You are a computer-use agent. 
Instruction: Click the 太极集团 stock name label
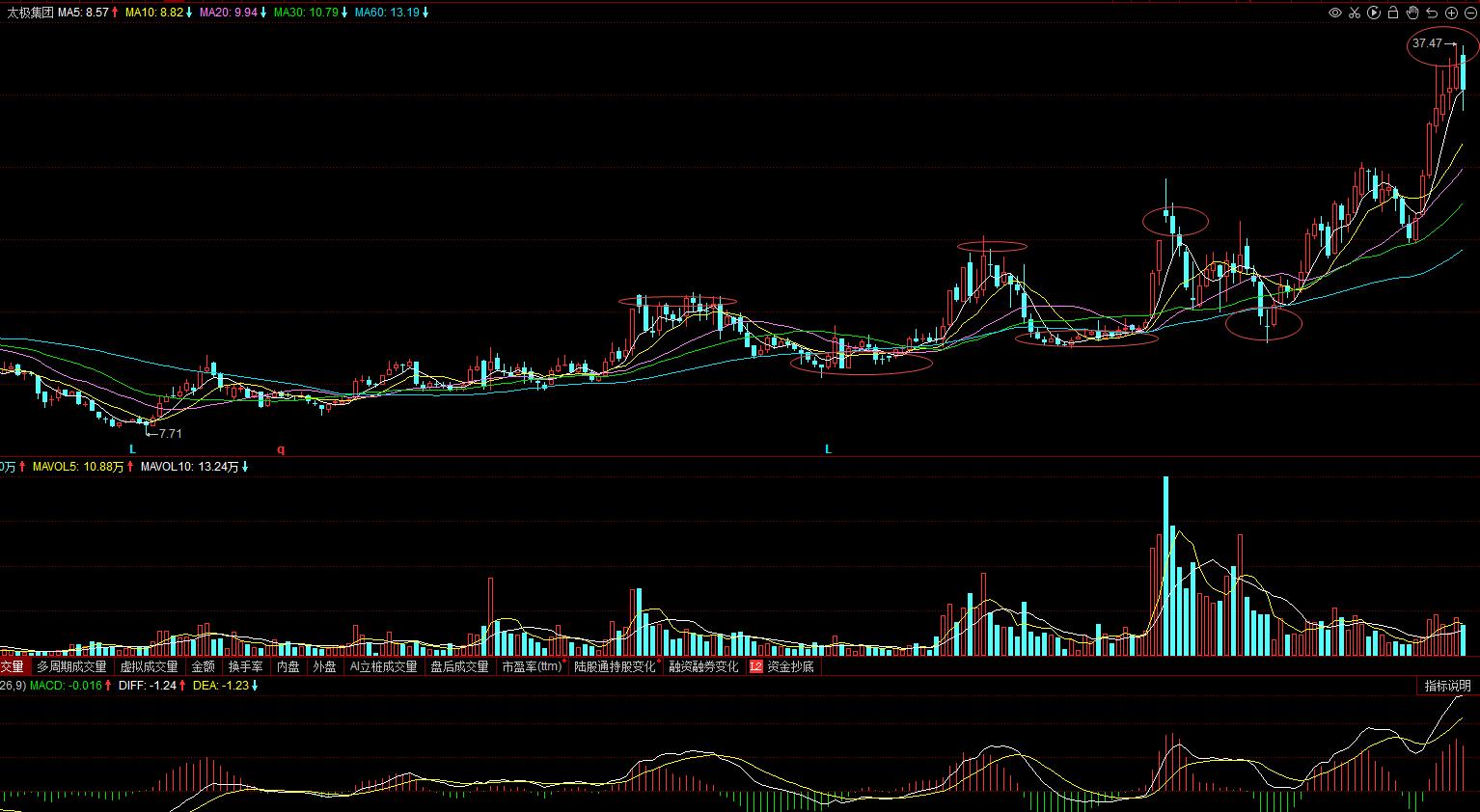(30, 14)
